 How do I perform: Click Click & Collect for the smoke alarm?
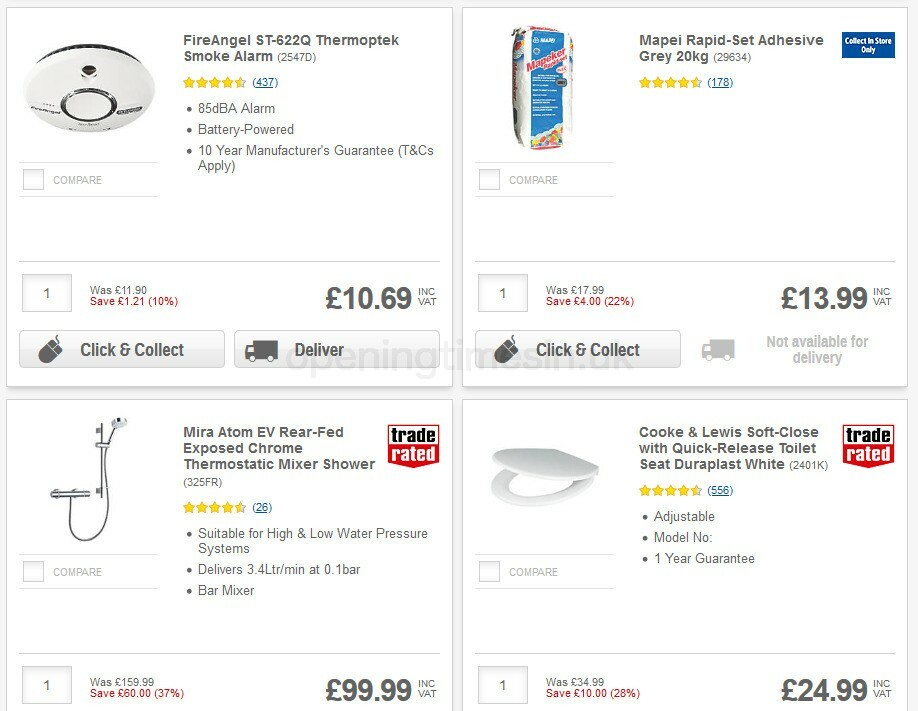coord(121,349)
